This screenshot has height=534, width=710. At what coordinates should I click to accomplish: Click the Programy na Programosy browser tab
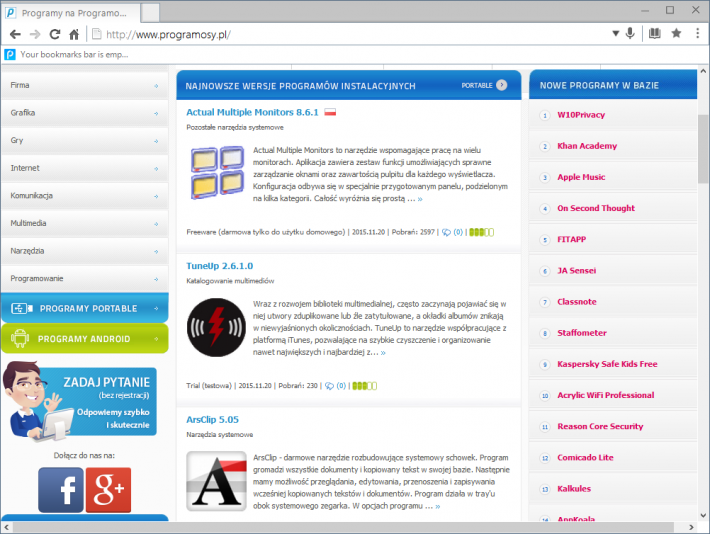[x=72, y=13]
